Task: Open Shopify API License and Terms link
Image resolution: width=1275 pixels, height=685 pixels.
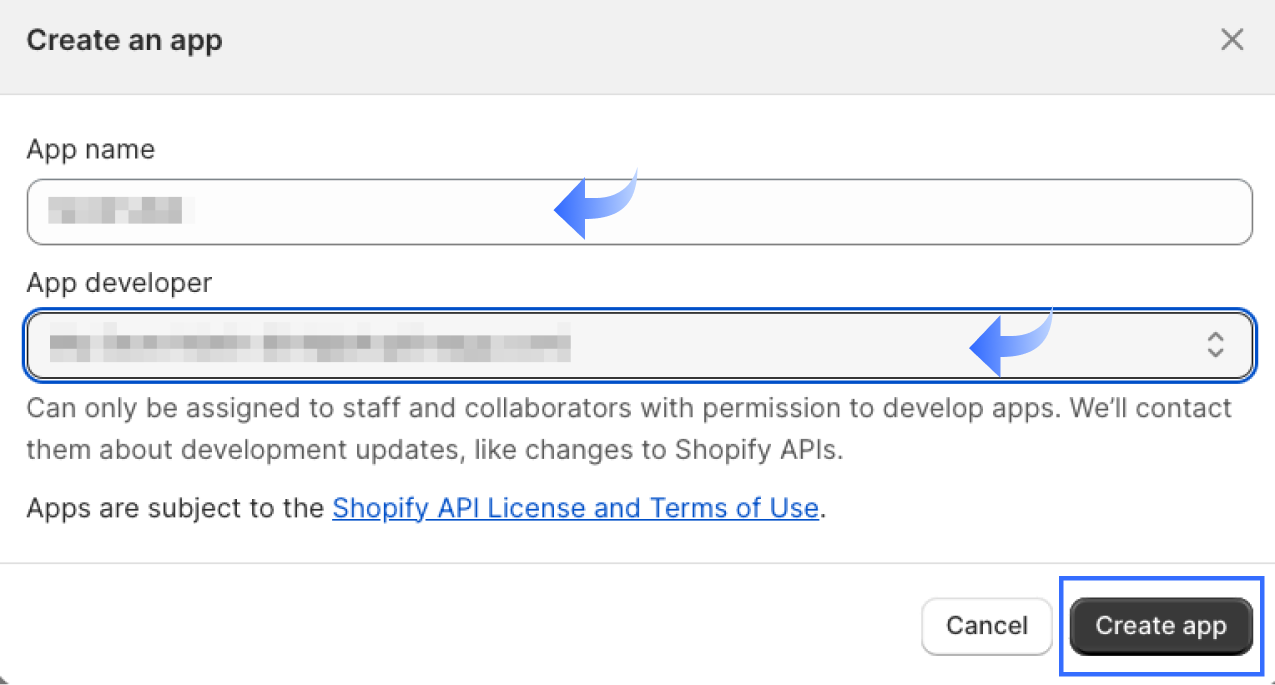Action: 575,508
